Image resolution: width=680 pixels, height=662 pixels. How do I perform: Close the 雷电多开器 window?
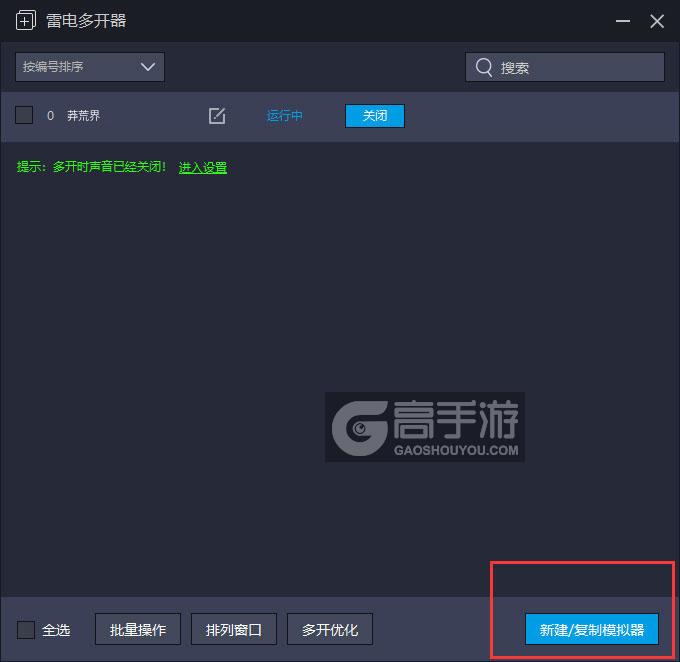657,21
